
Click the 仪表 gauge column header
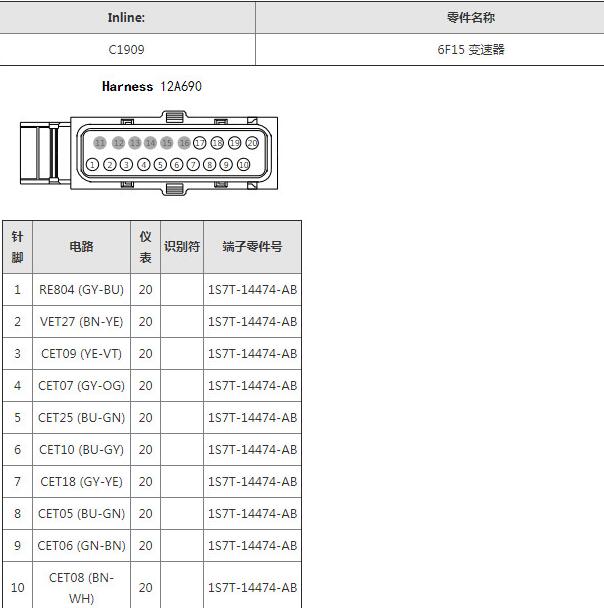click(145, 247)
